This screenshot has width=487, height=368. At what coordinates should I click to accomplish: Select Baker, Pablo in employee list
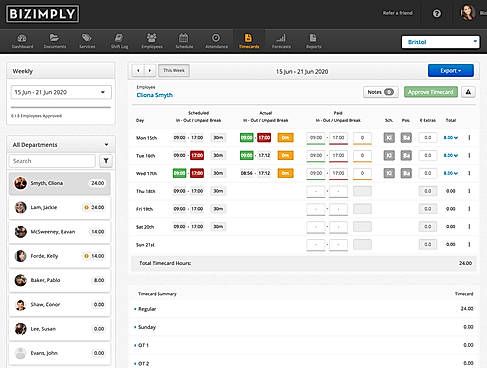click(60, 280)
